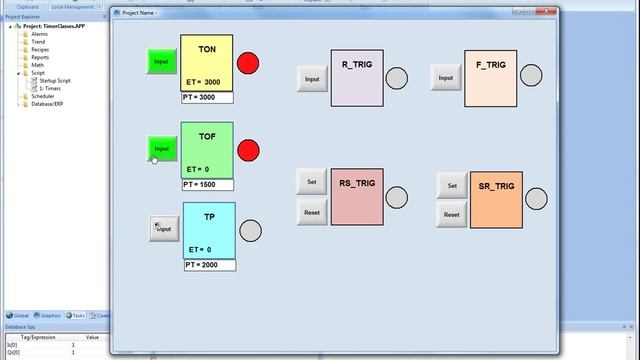This screenshot has width=640, height=360.
Task: Click the Project Name window title icon
Action: click(x=117, y=13)
